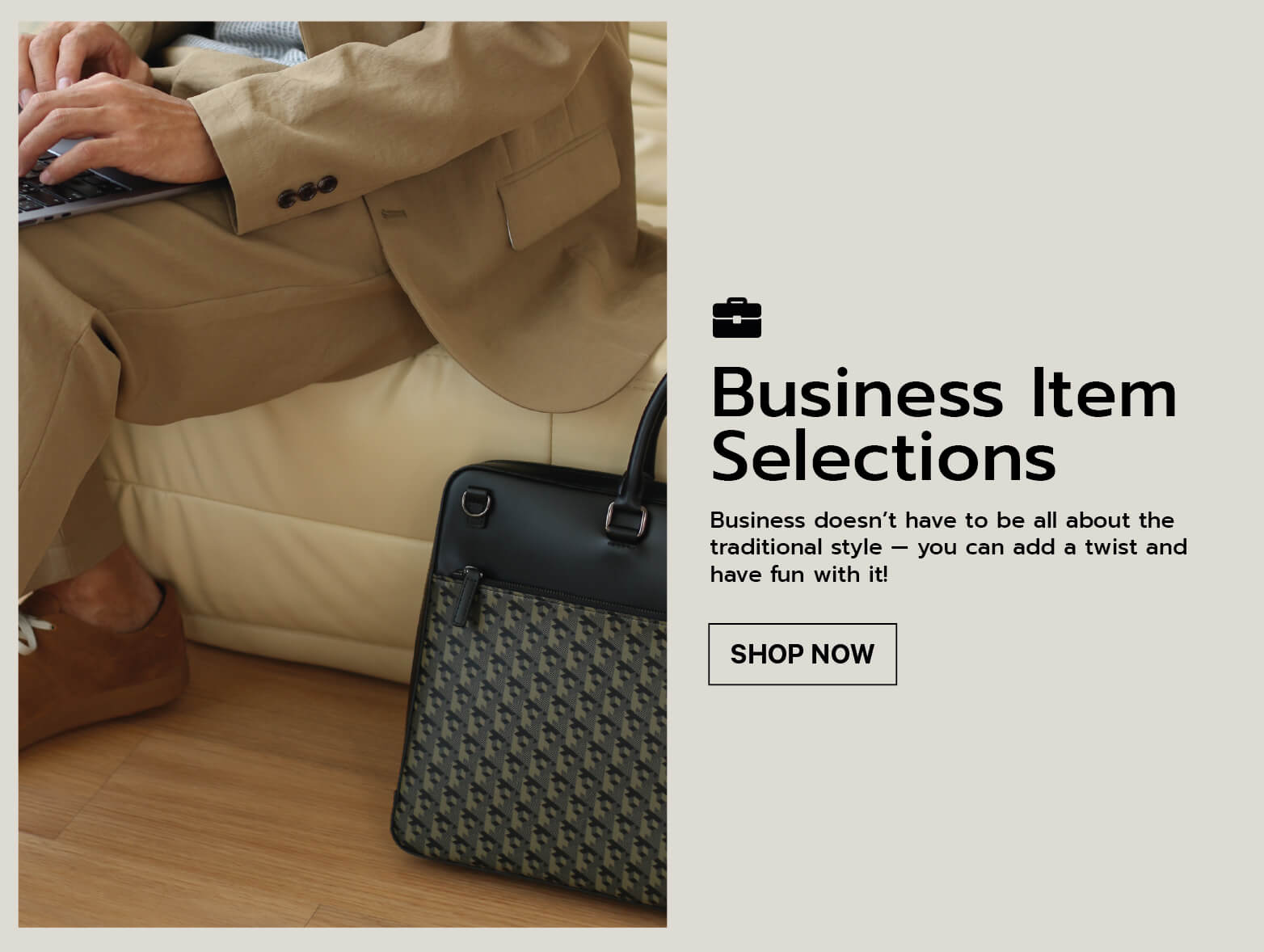
Task: Click the word 'Selections' in the heading
Action: coord(883,457)
